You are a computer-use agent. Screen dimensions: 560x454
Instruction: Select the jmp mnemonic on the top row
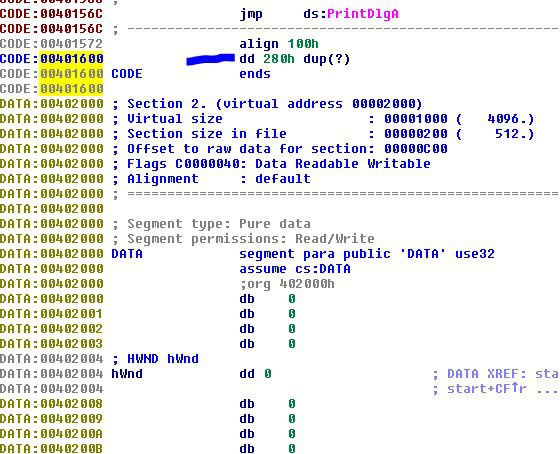click(251, 14)
